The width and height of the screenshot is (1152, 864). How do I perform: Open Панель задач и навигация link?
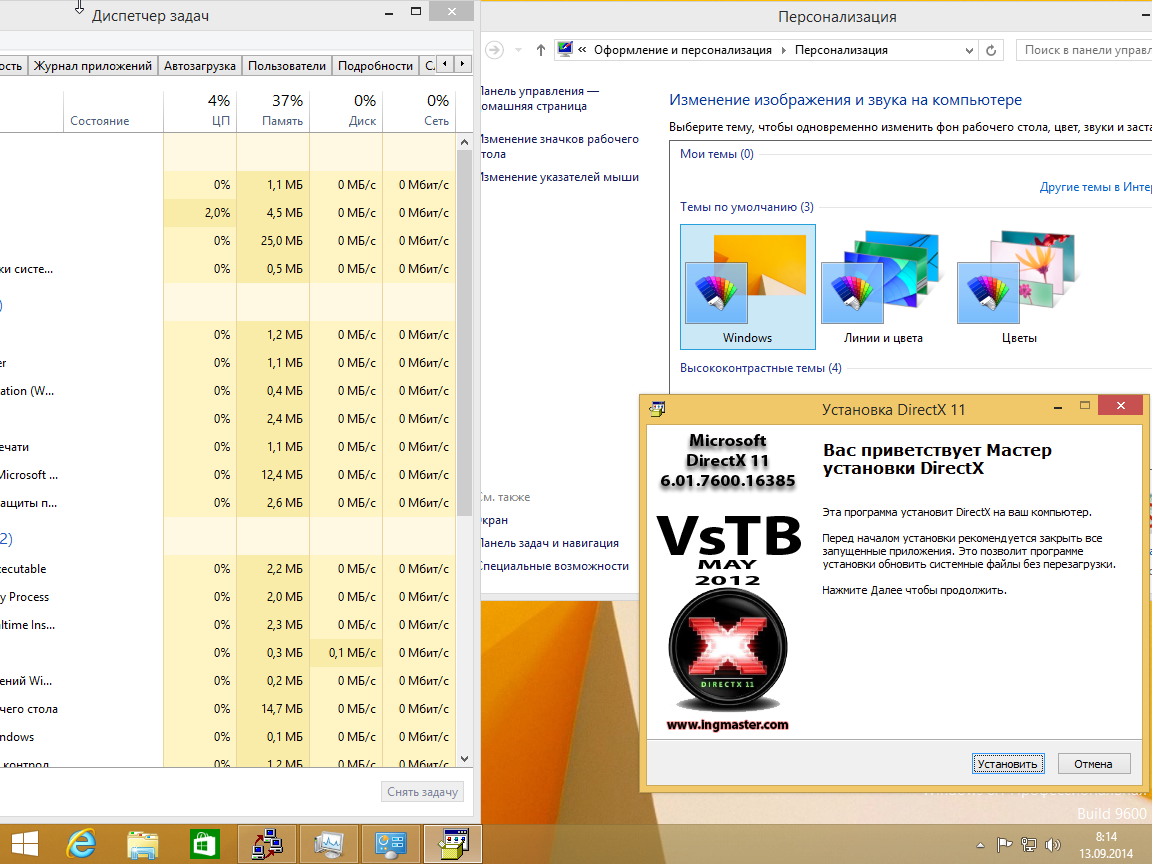point(550,543)
